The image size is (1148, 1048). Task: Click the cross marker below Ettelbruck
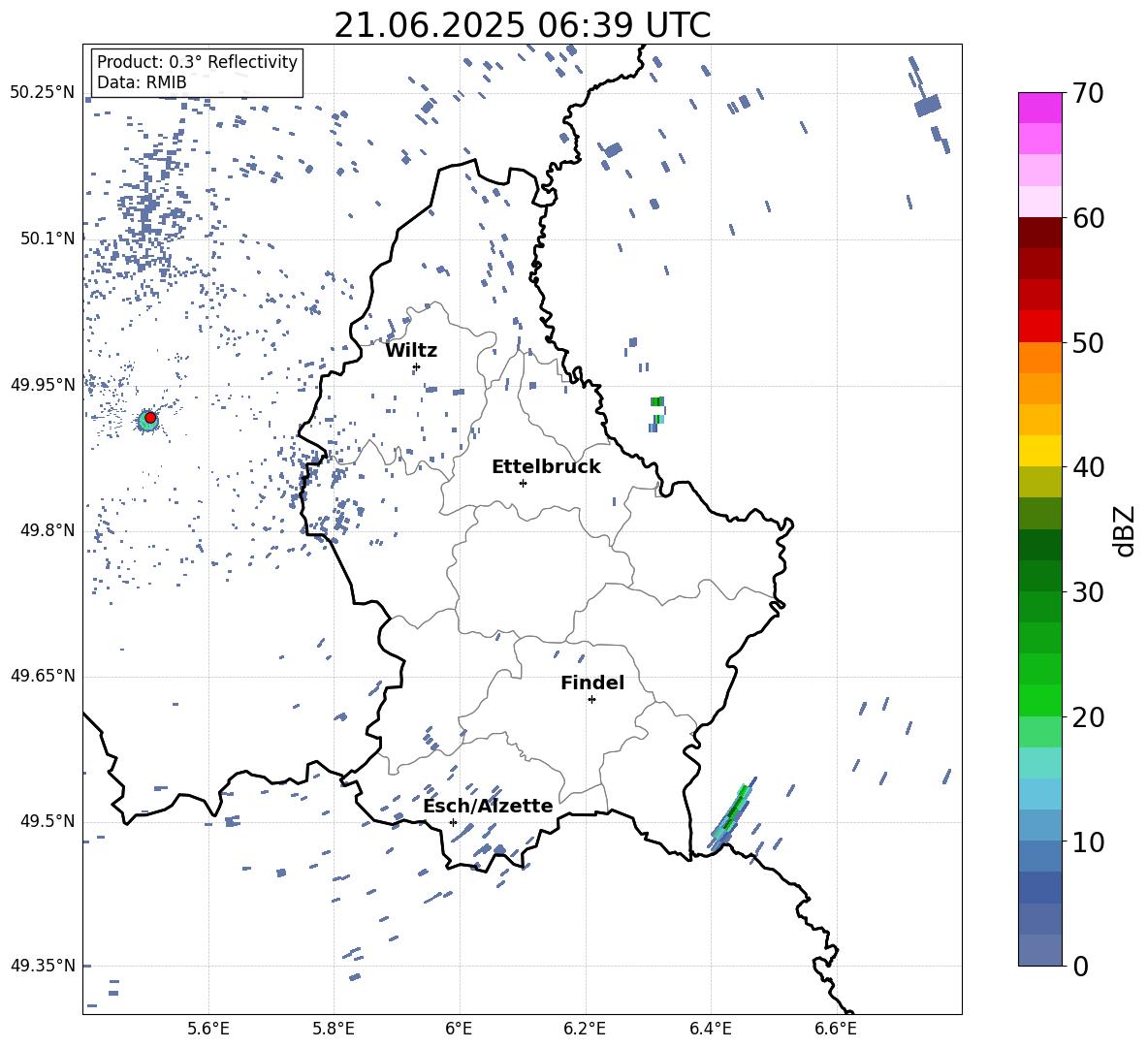[523, 483]
